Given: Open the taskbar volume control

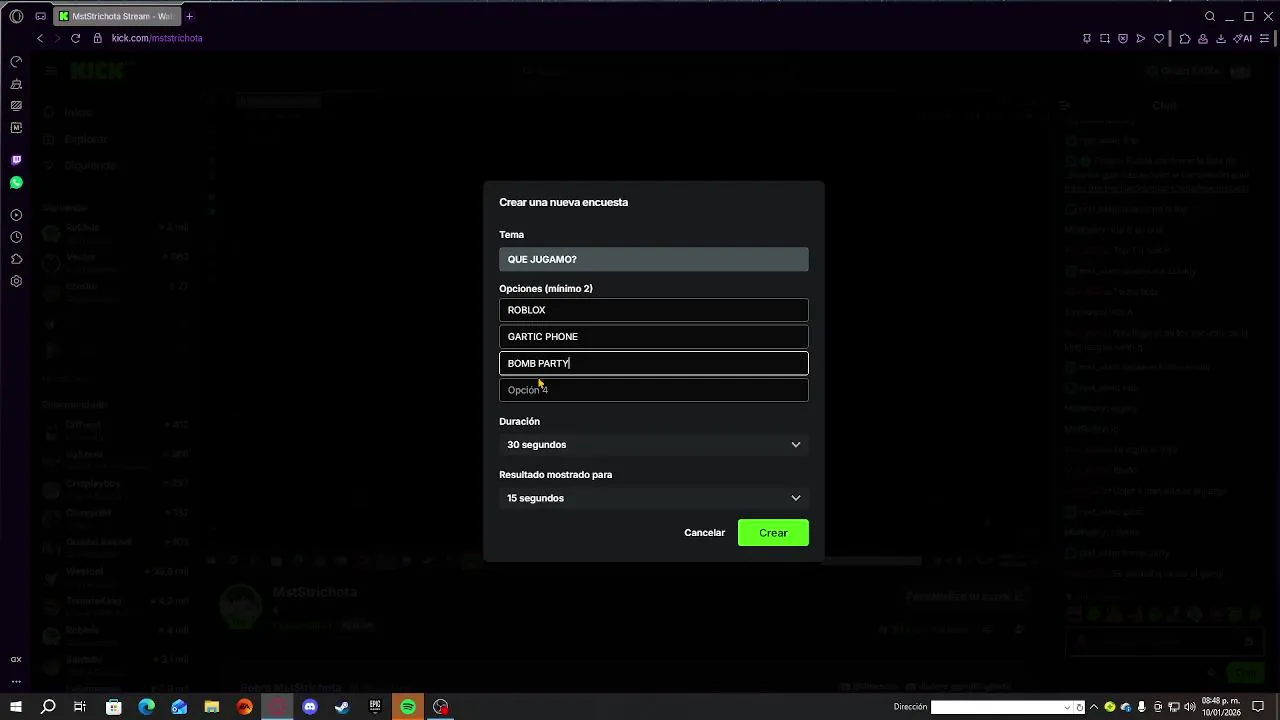Looking at the screenshot, I should click(1190, 707).
